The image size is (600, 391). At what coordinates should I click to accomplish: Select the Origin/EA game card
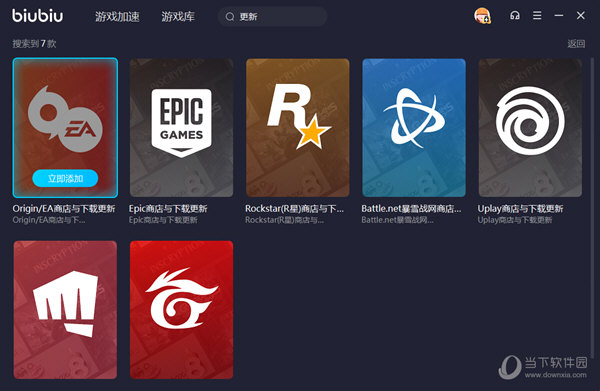point(65,128)
